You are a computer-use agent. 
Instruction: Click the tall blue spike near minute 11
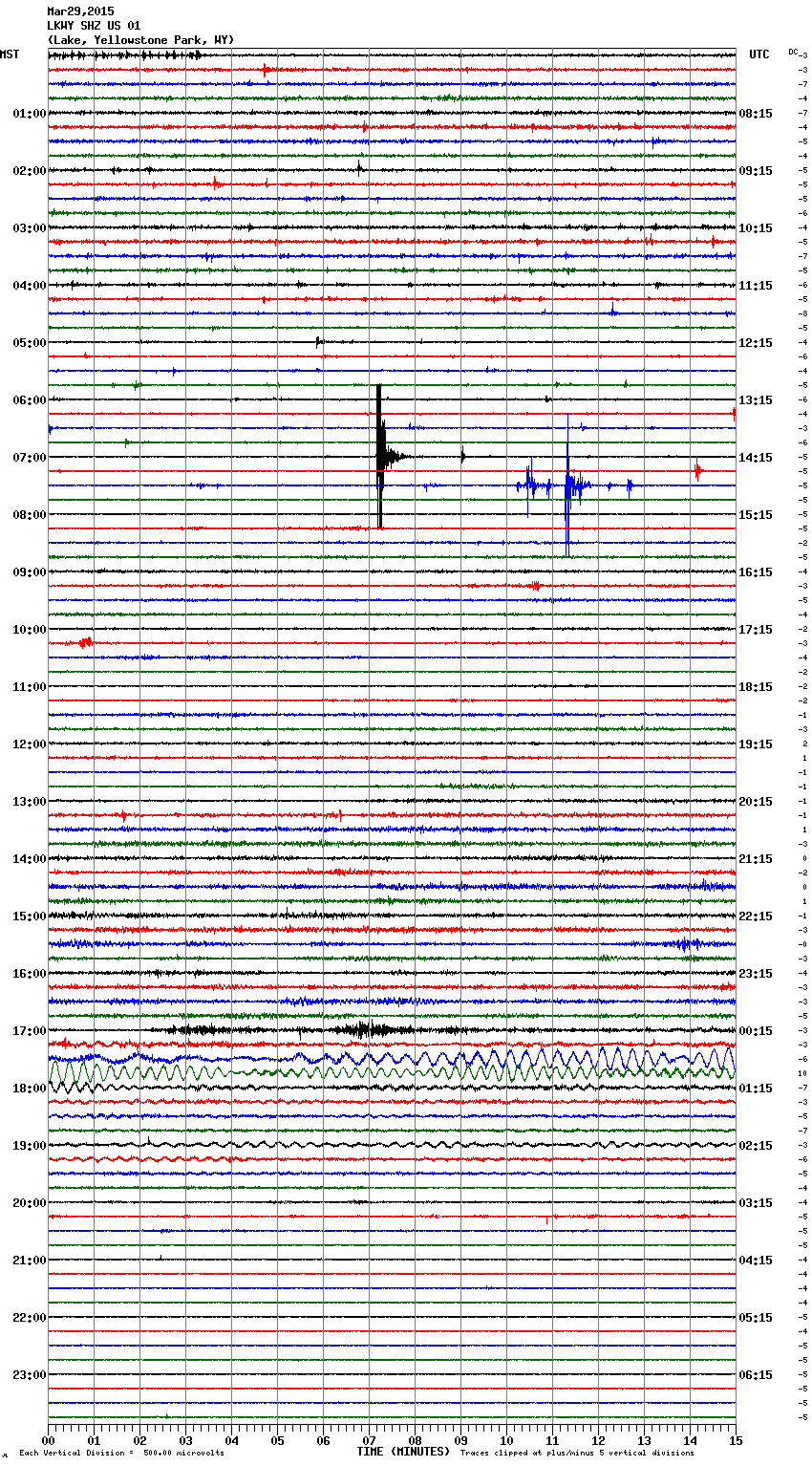(x=567, y=485)
